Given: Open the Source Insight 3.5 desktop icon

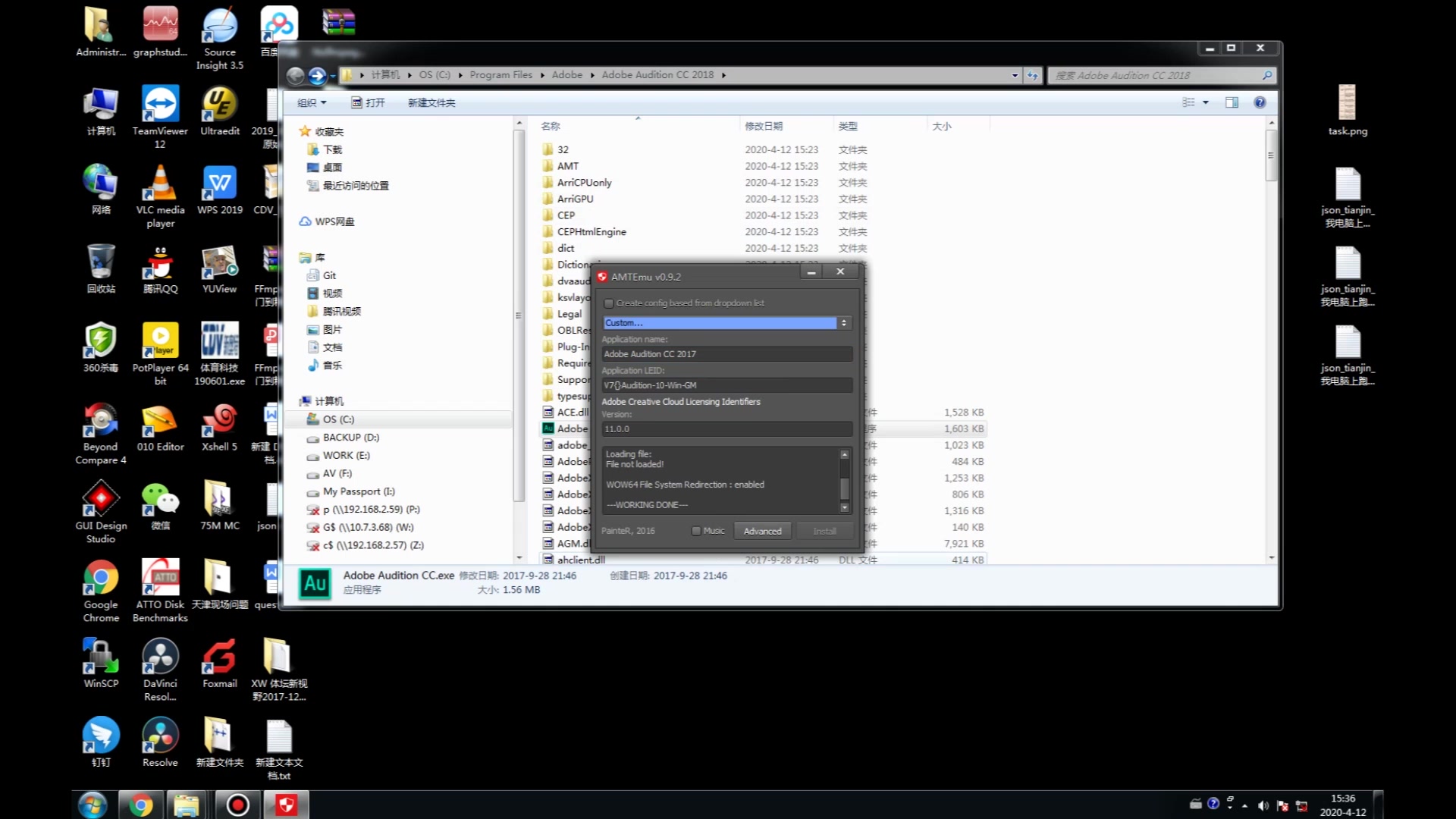Looking at the screenshot, I should coord(219,38).
